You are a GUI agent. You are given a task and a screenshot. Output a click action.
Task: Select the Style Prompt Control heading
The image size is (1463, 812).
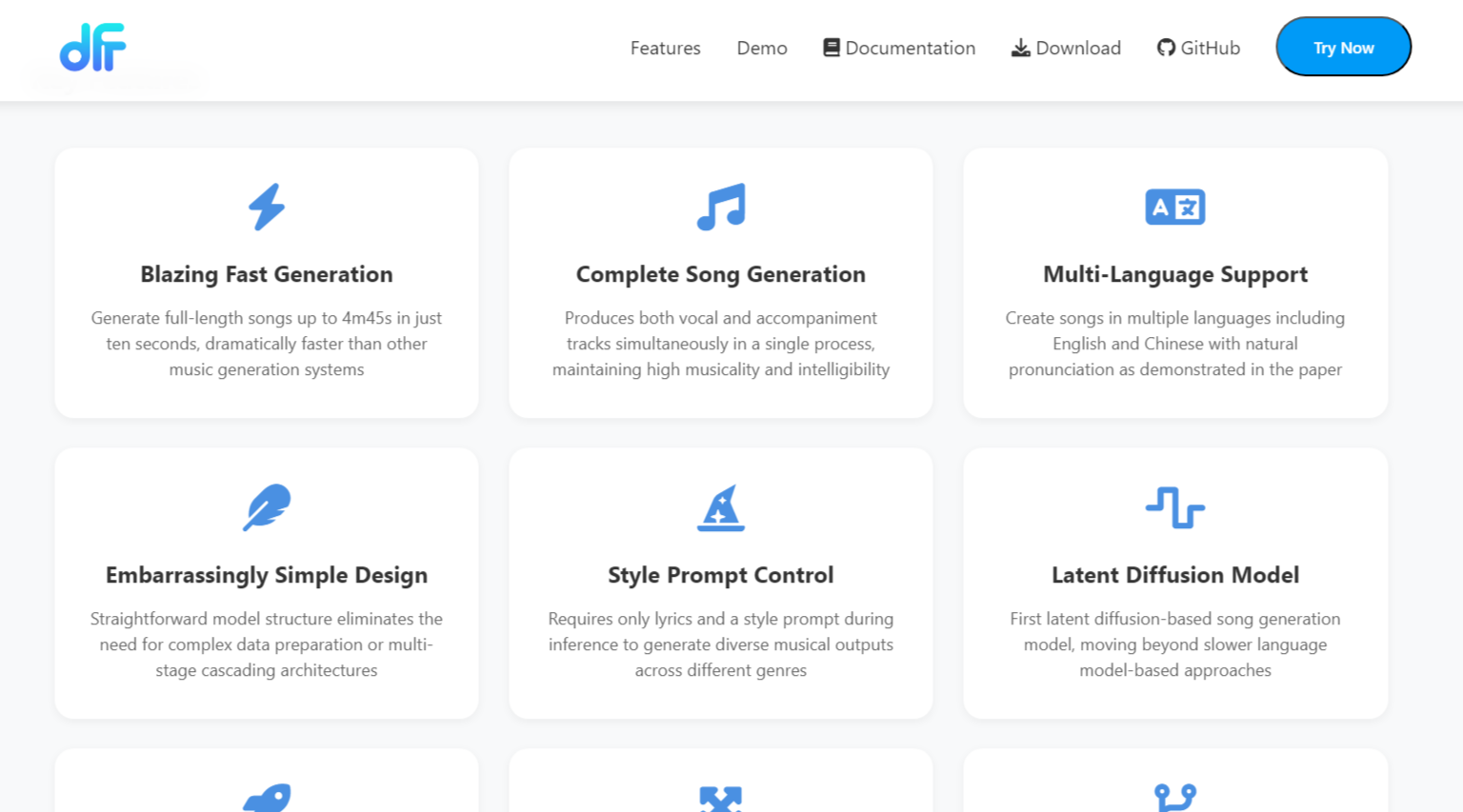(x=721, y=575)
